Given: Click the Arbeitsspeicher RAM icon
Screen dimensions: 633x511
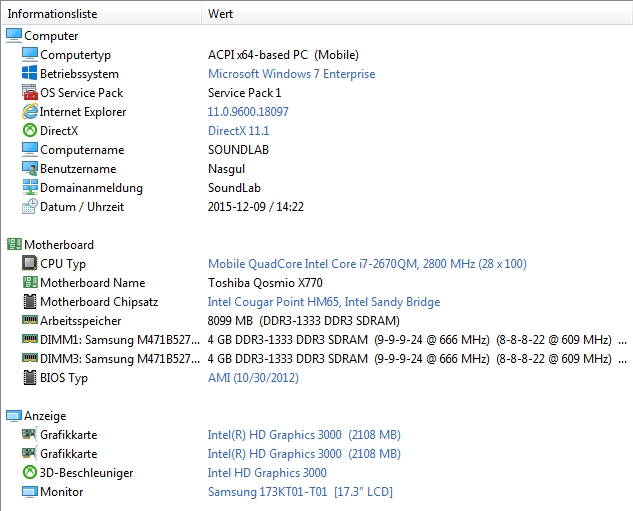Looking at the screenshot, I should click(x=30, y=320).
